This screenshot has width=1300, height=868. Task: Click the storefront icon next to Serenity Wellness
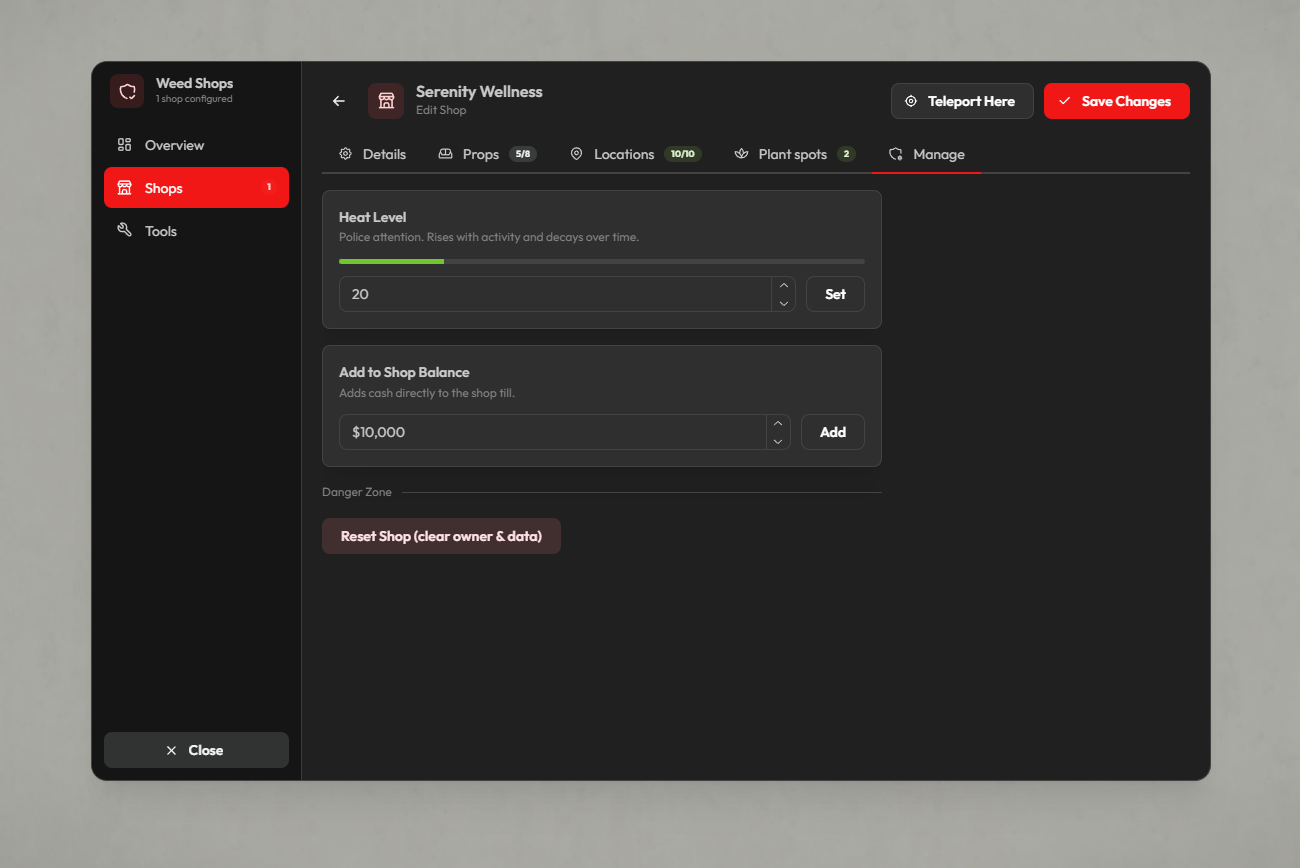(386, 101)
